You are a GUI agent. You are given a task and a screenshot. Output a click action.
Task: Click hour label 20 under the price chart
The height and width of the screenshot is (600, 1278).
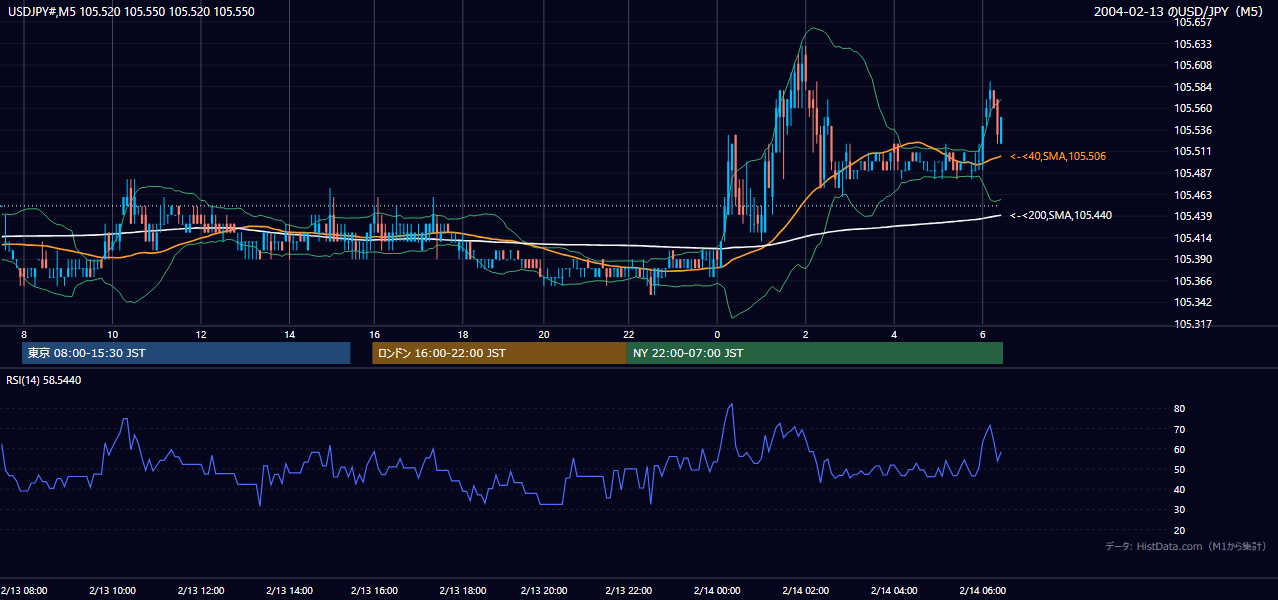click(545, 334)
